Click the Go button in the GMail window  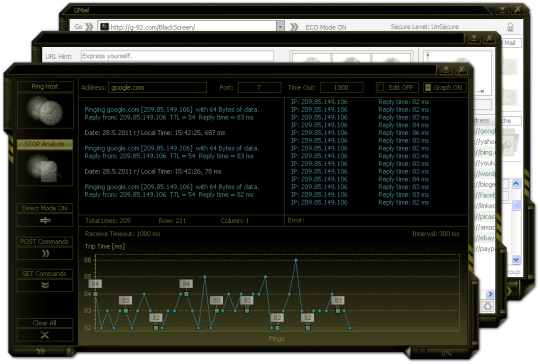pos(79,27)
